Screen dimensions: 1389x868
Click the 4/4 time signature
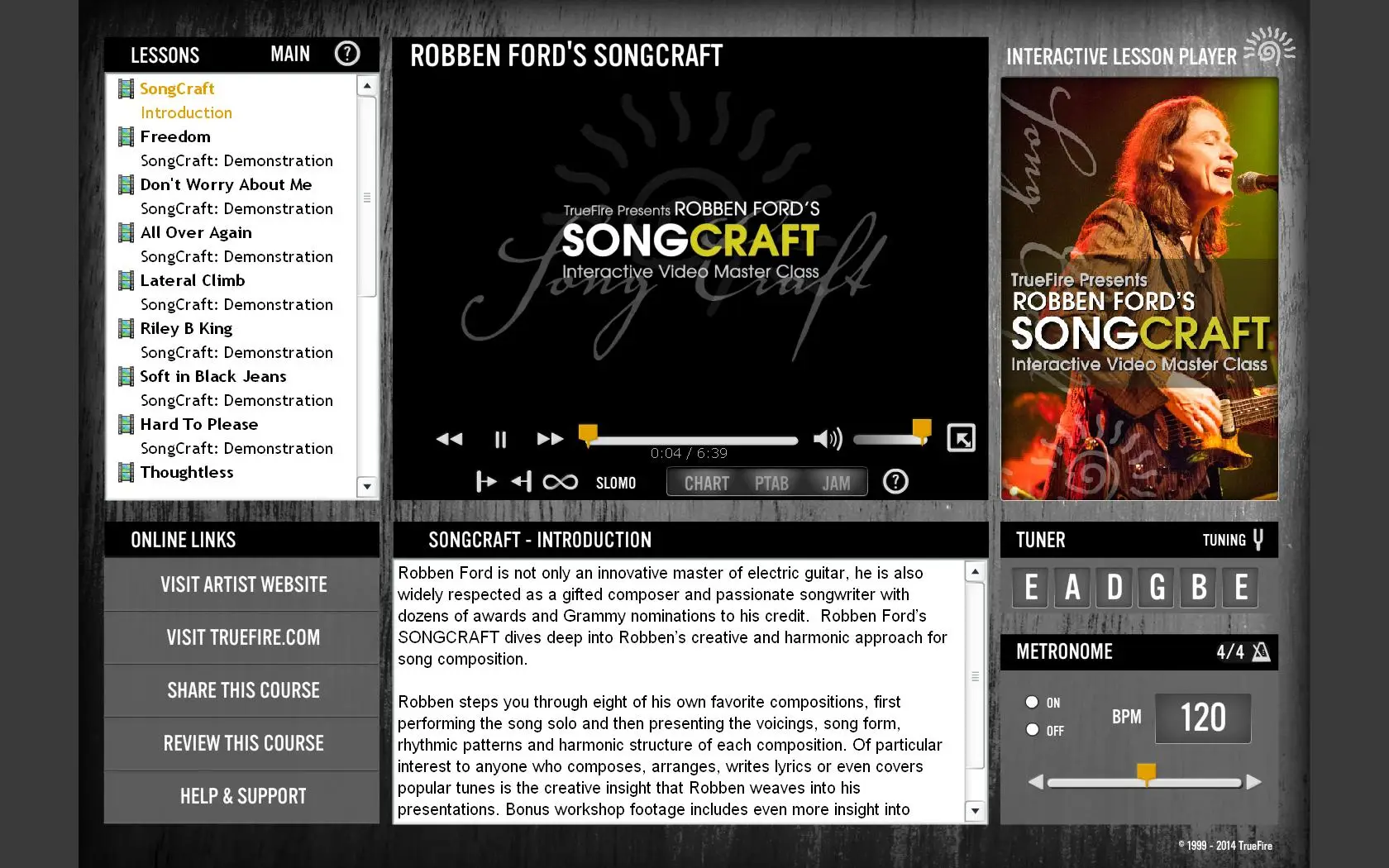click(1229, 652)
